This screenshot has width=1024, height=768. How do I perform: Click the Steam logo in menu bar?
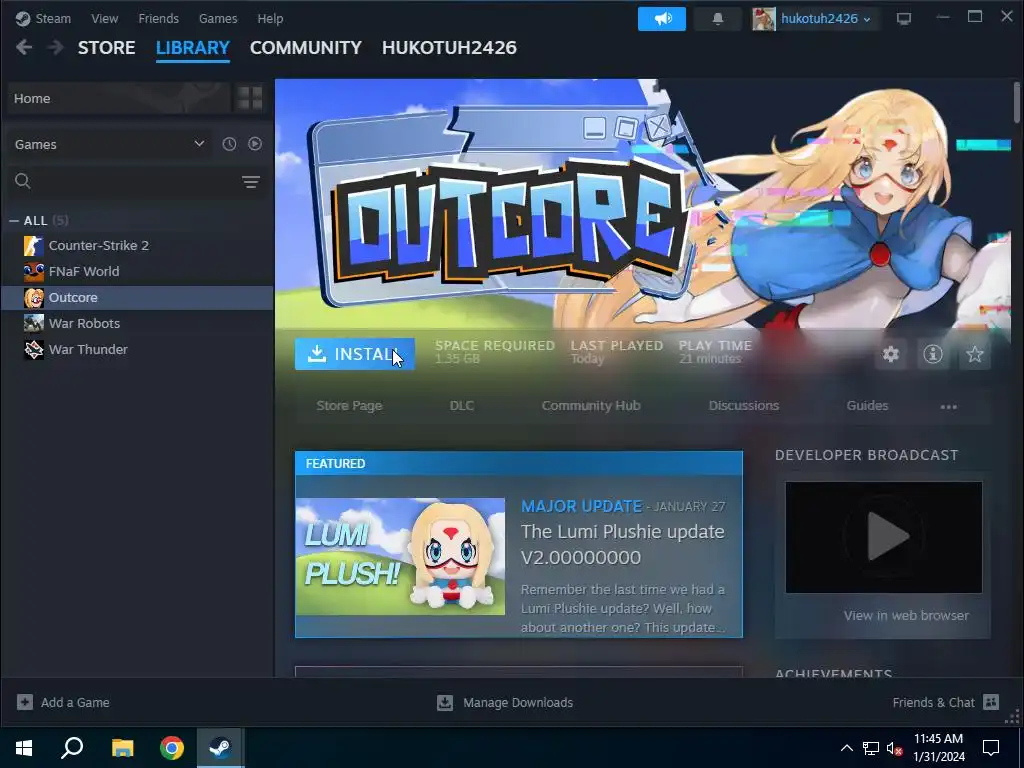pyautogui.click(x=23, y=18)
